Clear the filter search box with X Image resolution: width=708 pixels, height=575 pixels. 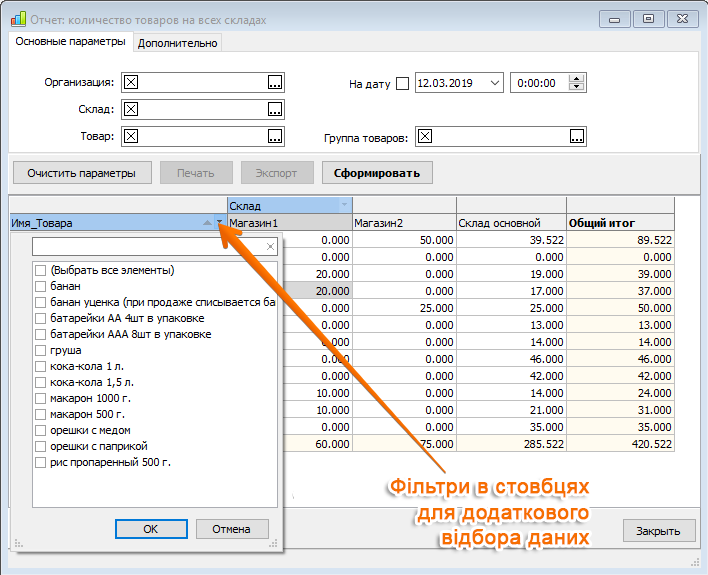(x=270, y=247)
